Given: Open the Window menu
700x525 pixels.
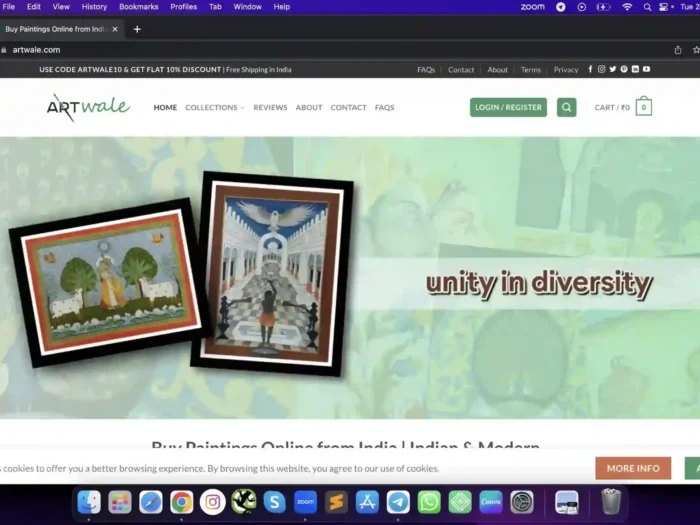Looking at the screenshot, I should point(247,7).
